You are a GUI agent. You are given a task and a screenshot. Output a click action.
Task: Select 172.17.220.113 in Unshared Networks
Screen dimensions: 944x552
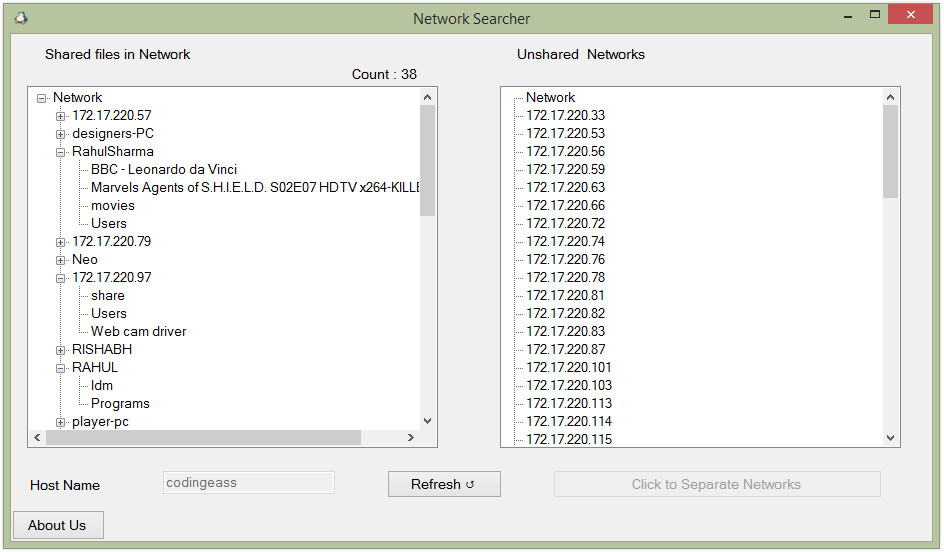click(569, 404)
